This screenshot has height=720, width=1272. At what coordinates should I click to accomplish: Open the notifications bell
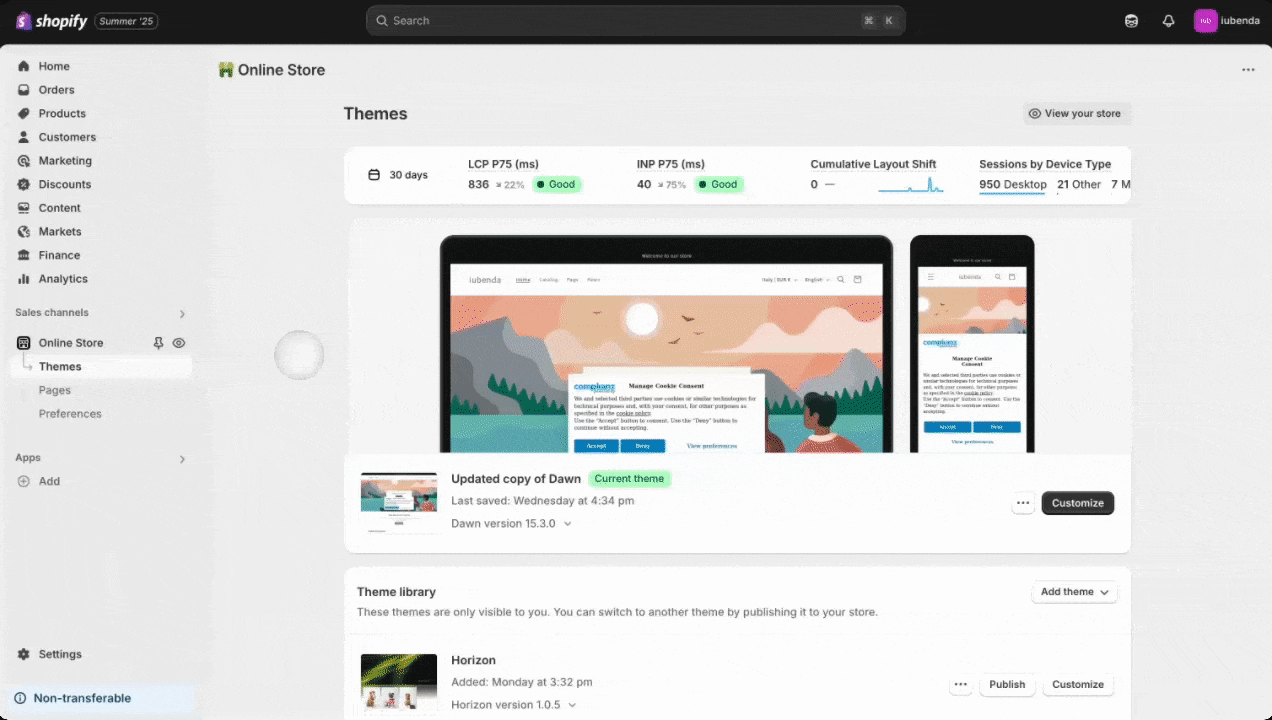[x=1168, y=21]
